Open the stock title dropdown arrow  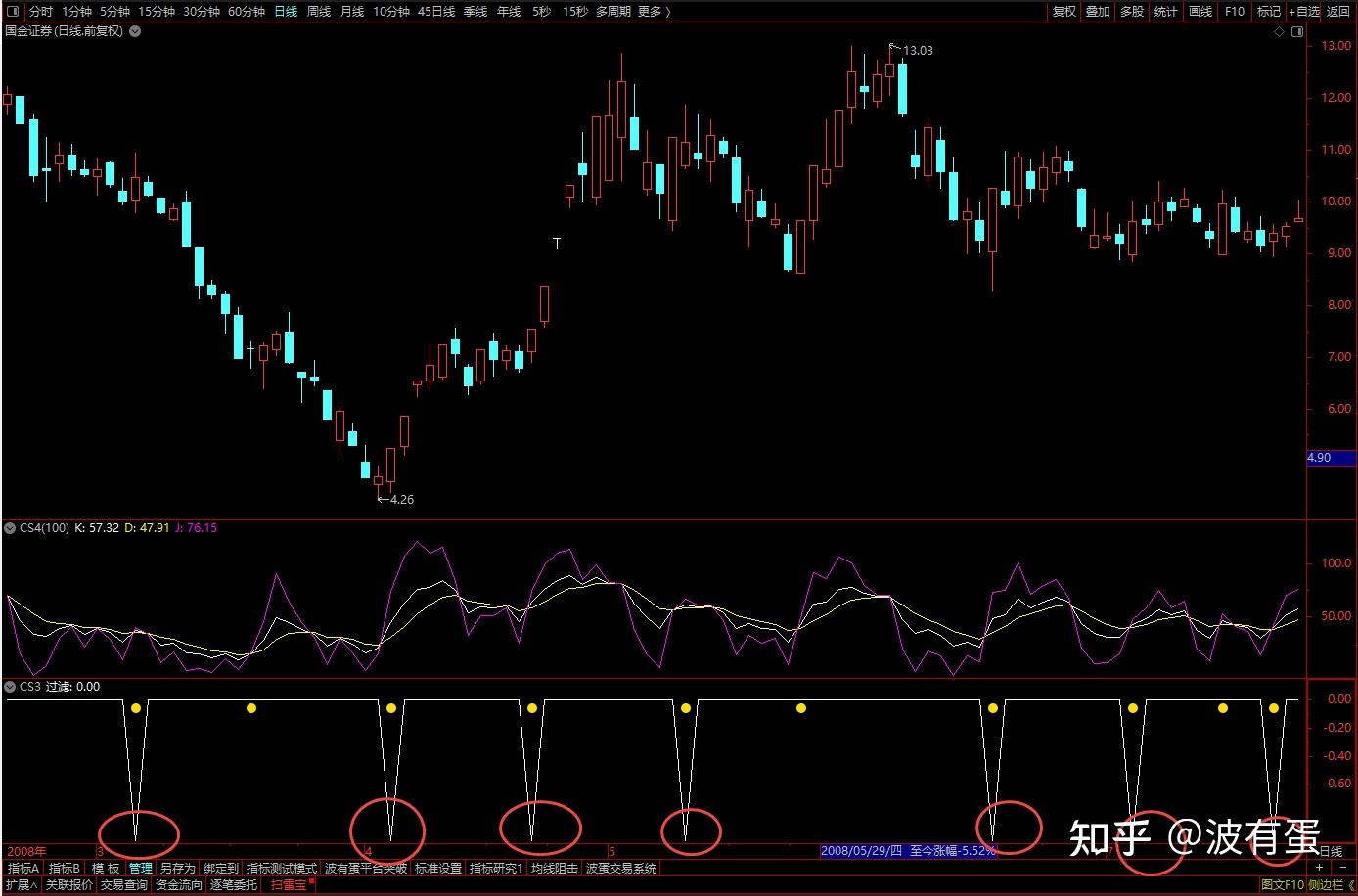click(x=135, y=31)
